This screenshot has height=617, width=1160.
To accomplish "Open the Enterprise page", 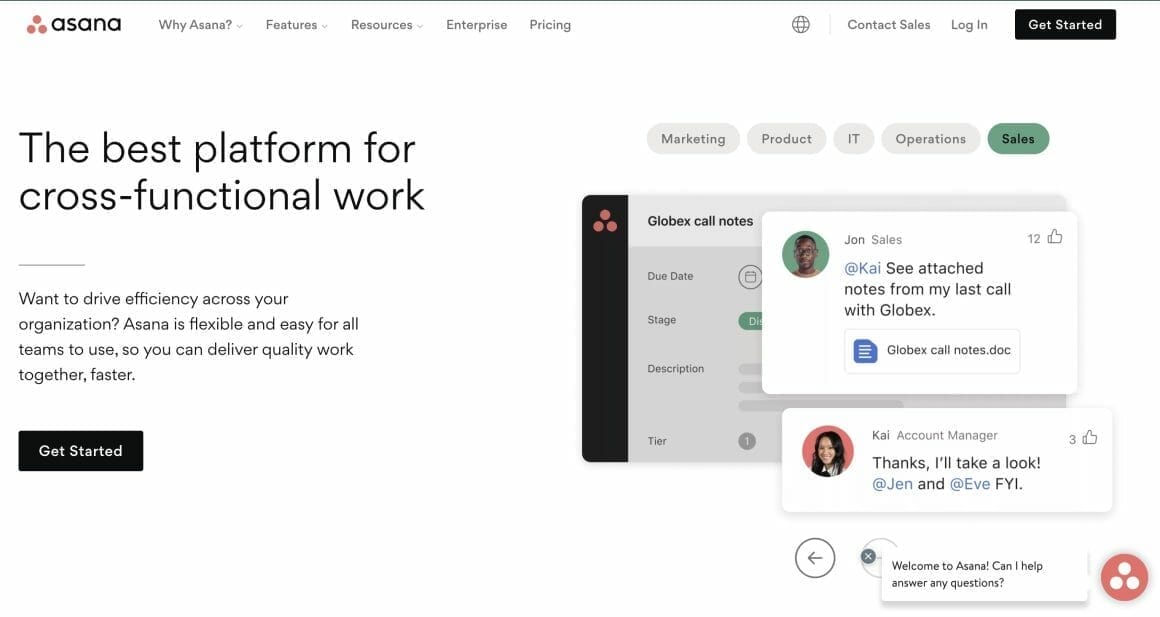I will point(476,25).
